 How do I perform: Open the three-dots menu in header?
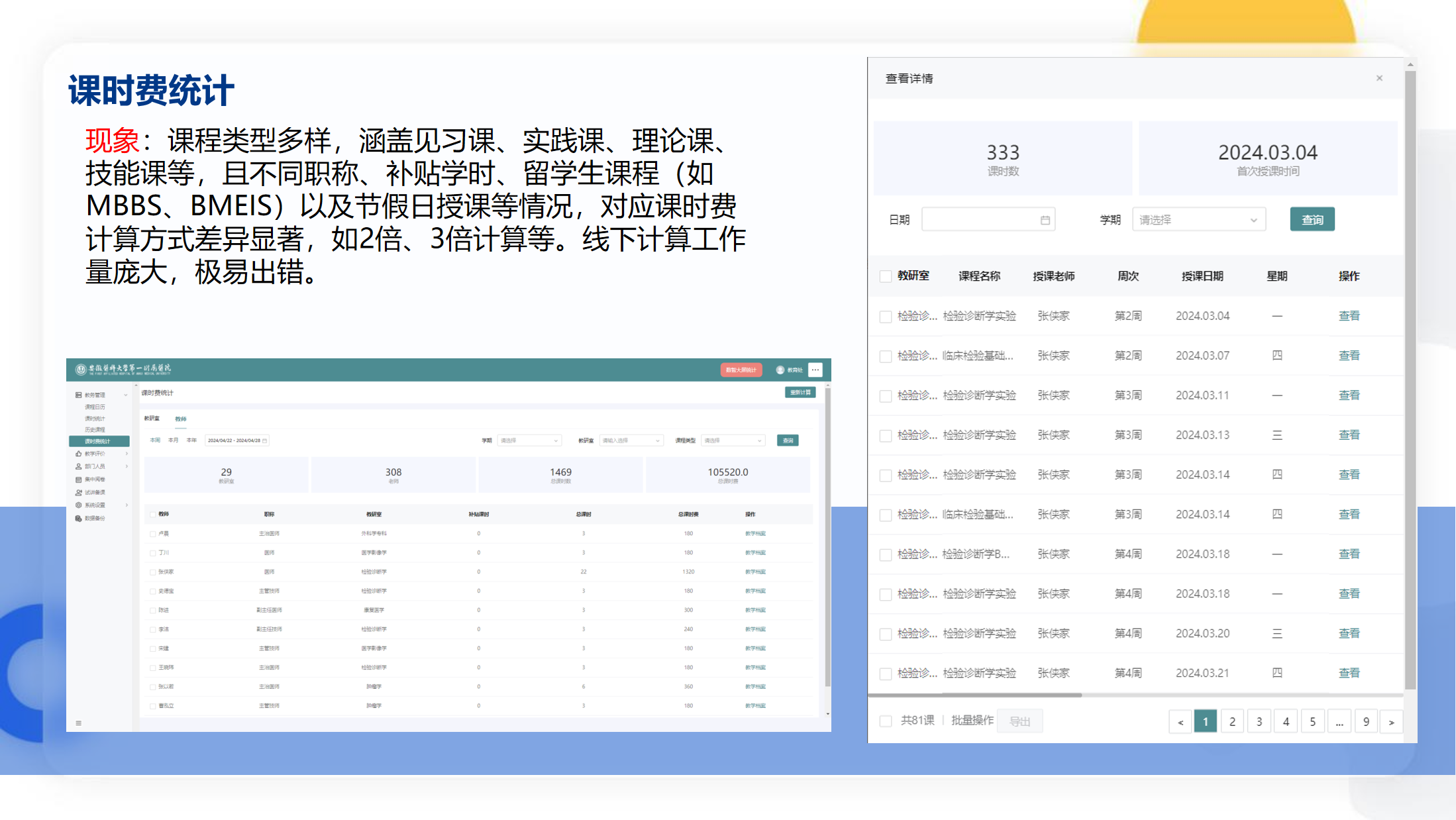point(815,370)
